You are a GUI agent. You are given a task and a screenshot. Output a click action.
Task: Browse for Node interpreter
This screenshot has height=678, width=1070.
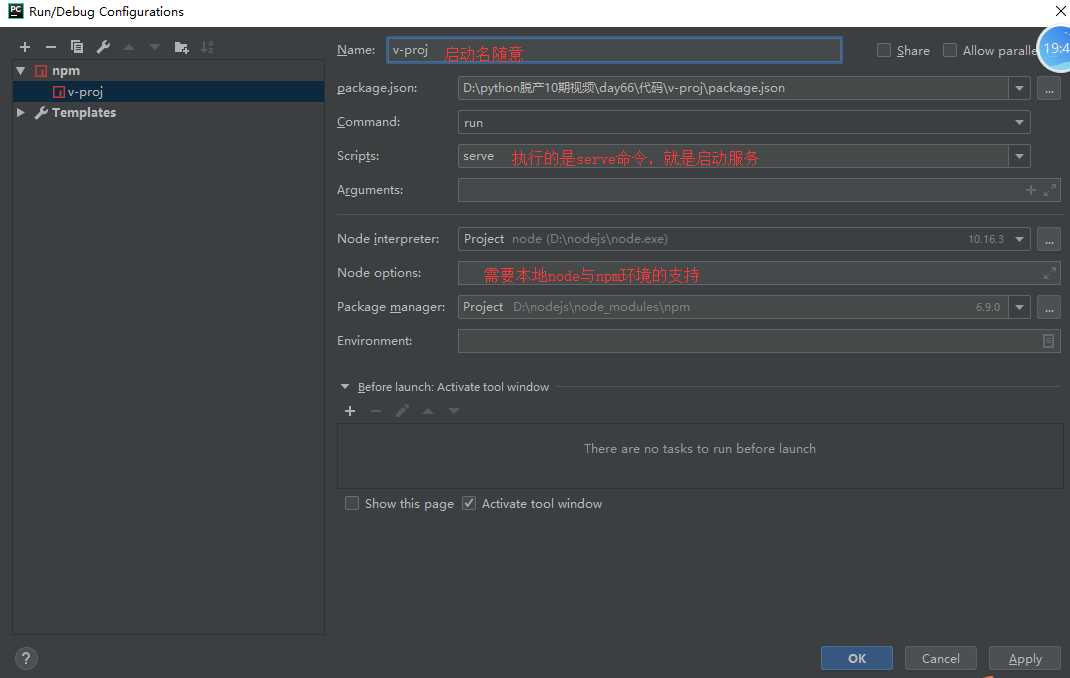(x=1049, y=239)
